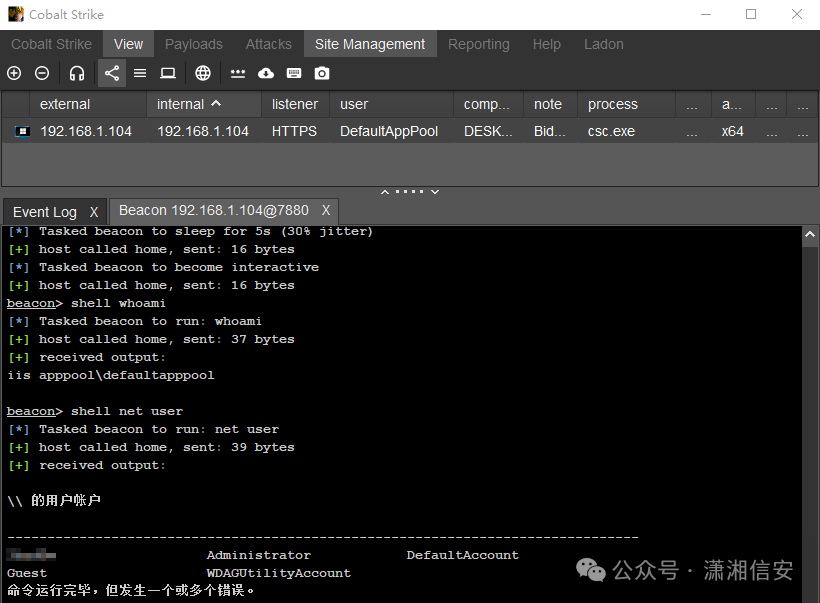Collapse split pane with up arrow
Screen dimensions: 820x603
click(x=385, y=192)
